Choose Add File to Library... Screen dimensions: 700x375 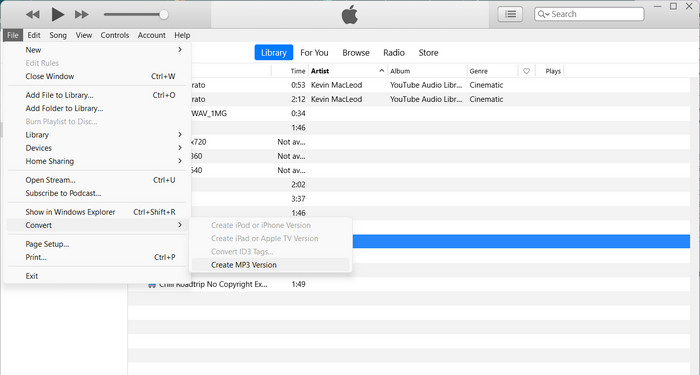[x=96, y=95]
